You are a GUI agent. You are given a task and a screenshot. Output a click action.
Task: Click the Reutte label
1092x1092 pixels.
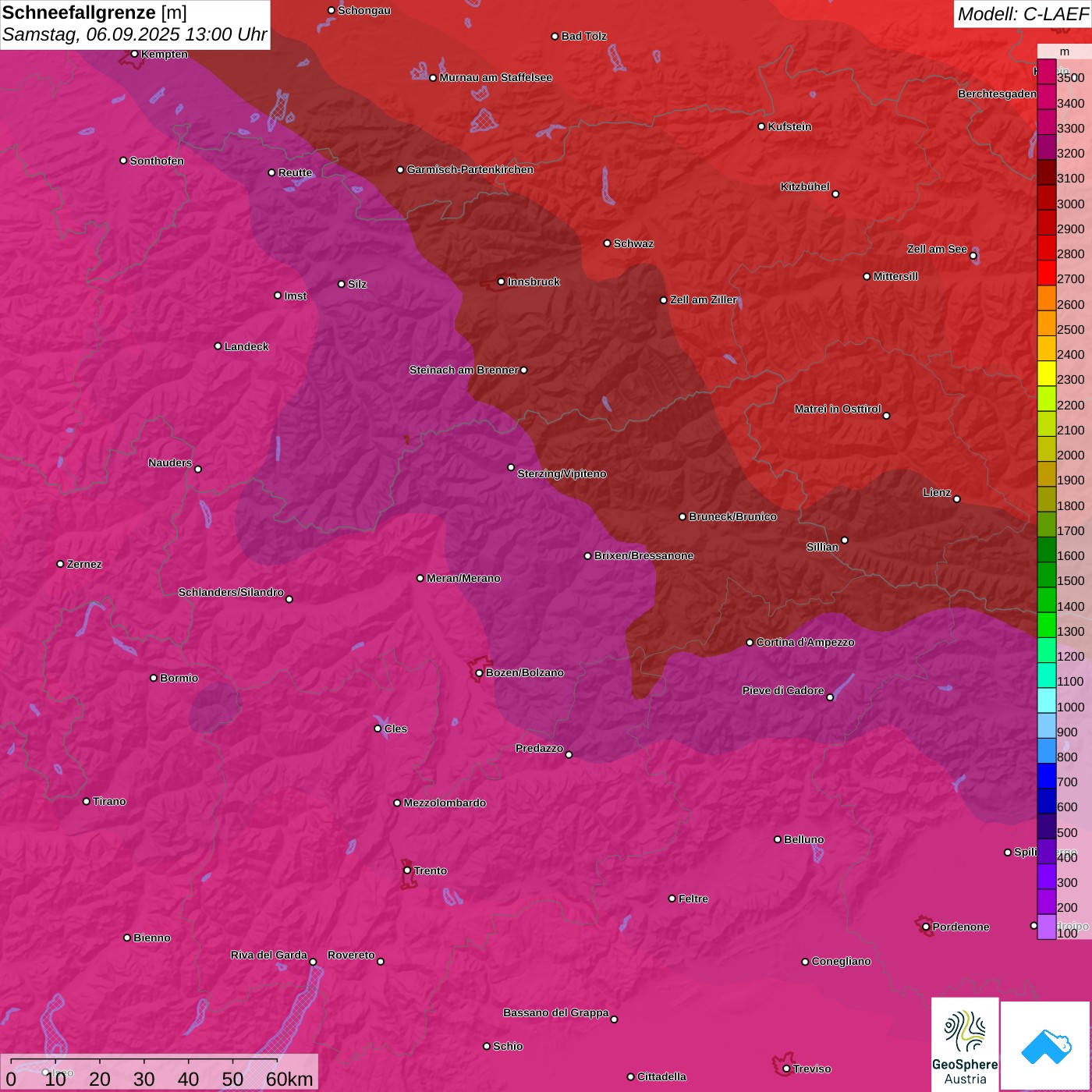coord(295,173)
